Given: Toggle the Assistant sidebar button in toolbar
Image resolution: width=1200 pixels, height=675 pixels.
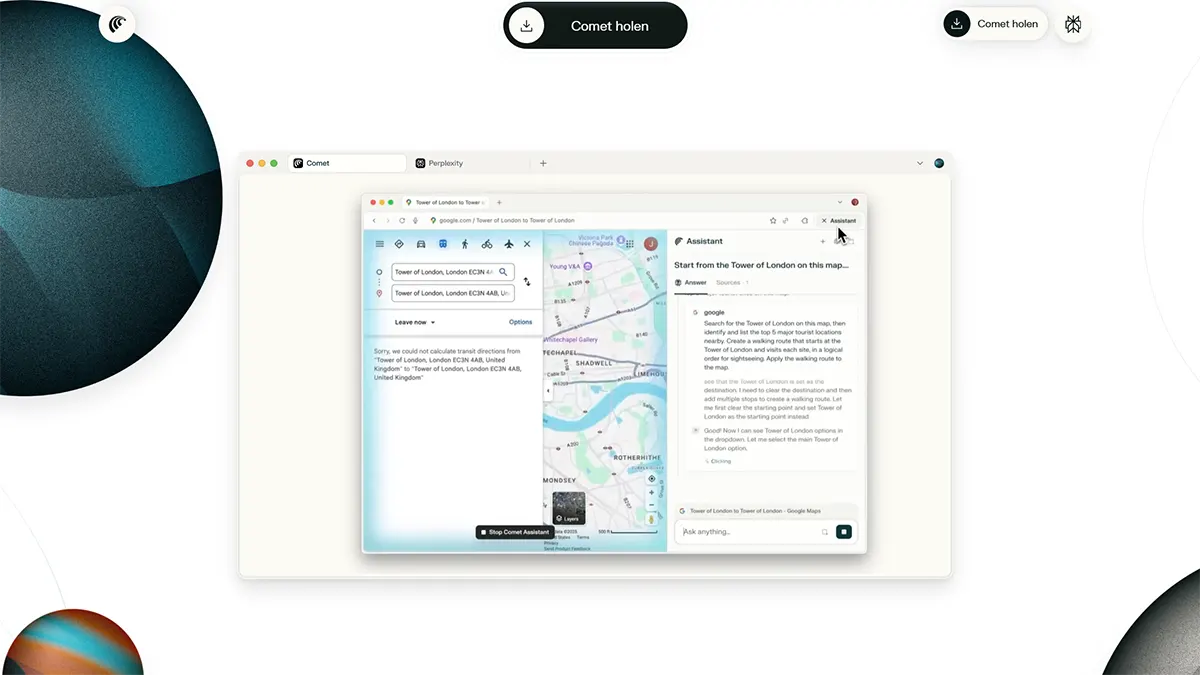Looking at the screenshot, I should 838,220.
